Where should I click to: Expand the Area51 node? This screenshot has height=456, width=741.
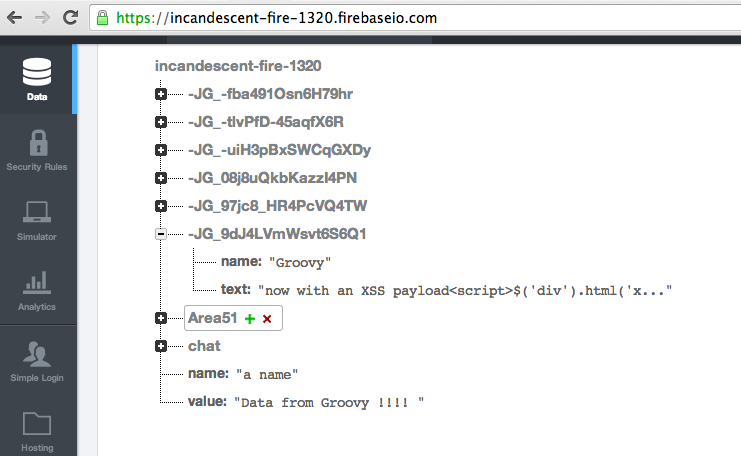(161, 318)
